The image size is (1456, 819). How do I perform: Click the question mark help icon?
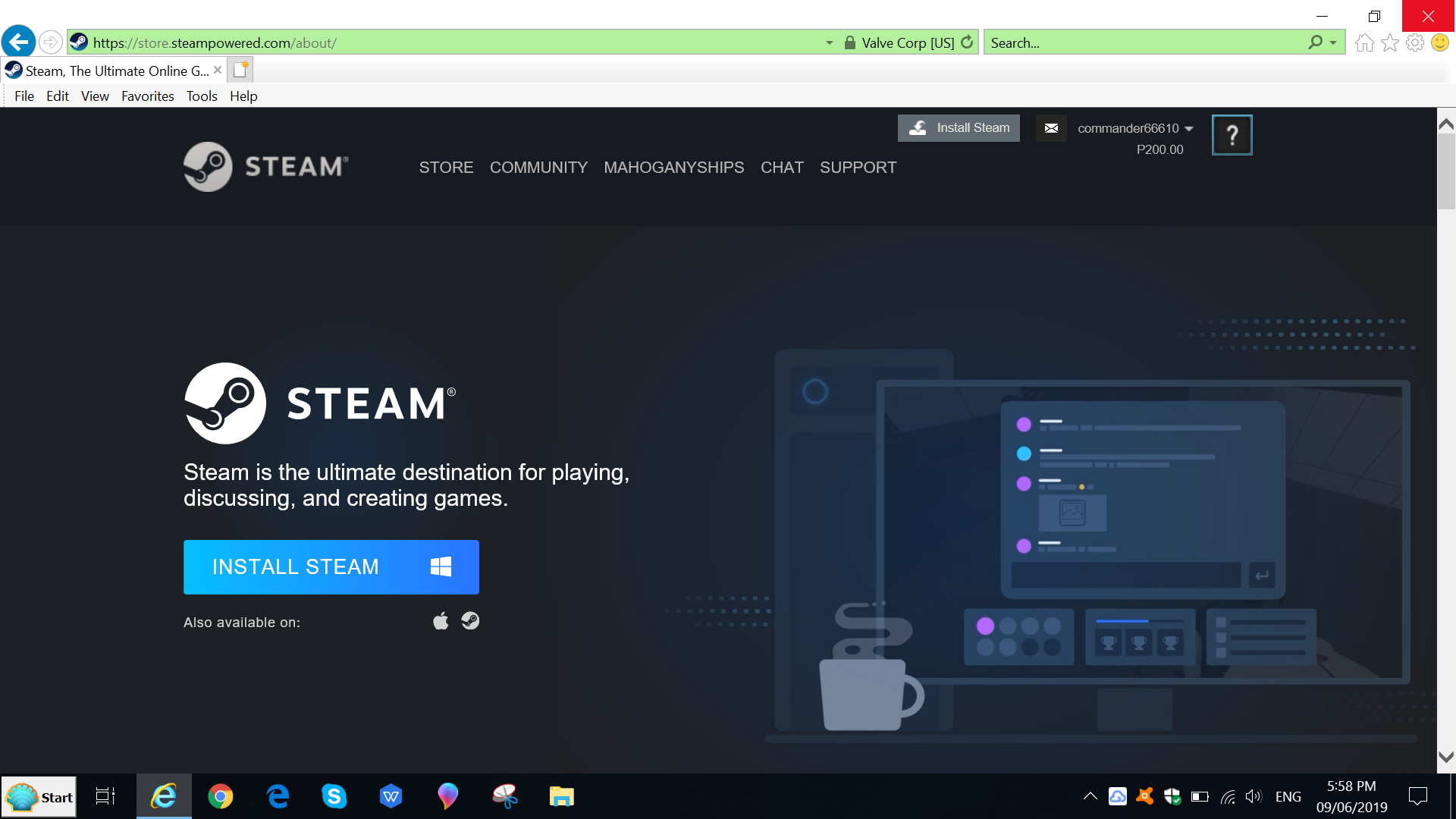point(1232,134)
